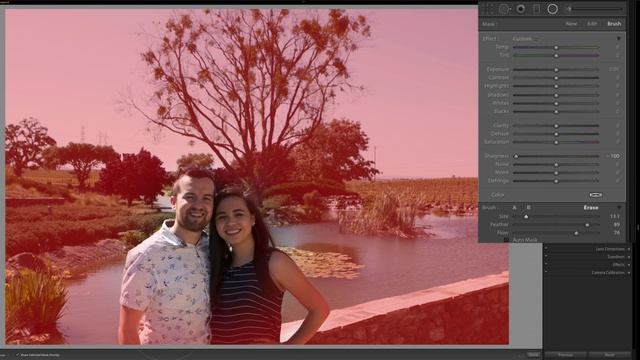Open the Color swatch picker

(x=596, y=195)
